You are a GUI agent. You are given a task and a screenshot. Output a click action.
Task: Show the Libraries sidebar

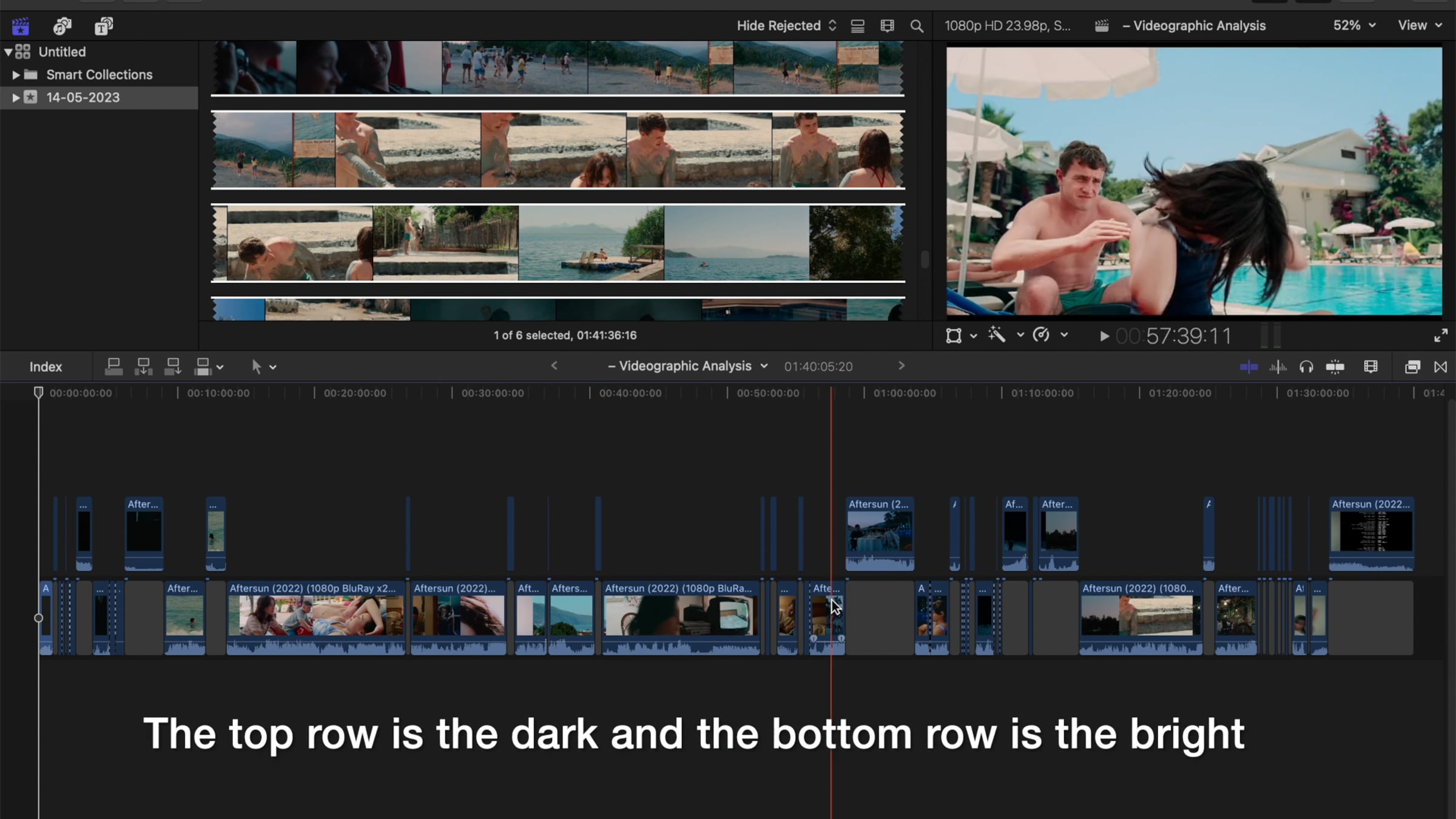pyautogui.click(x=20, y=26)
